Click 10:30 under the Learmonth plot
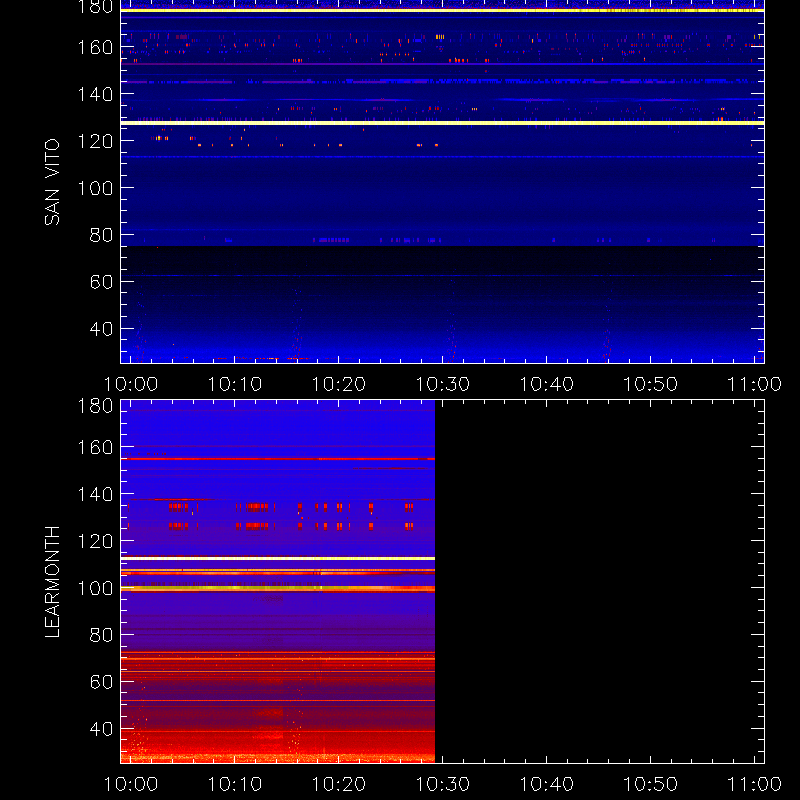Viewport: 800px width, 800px height. pos(443,784)
